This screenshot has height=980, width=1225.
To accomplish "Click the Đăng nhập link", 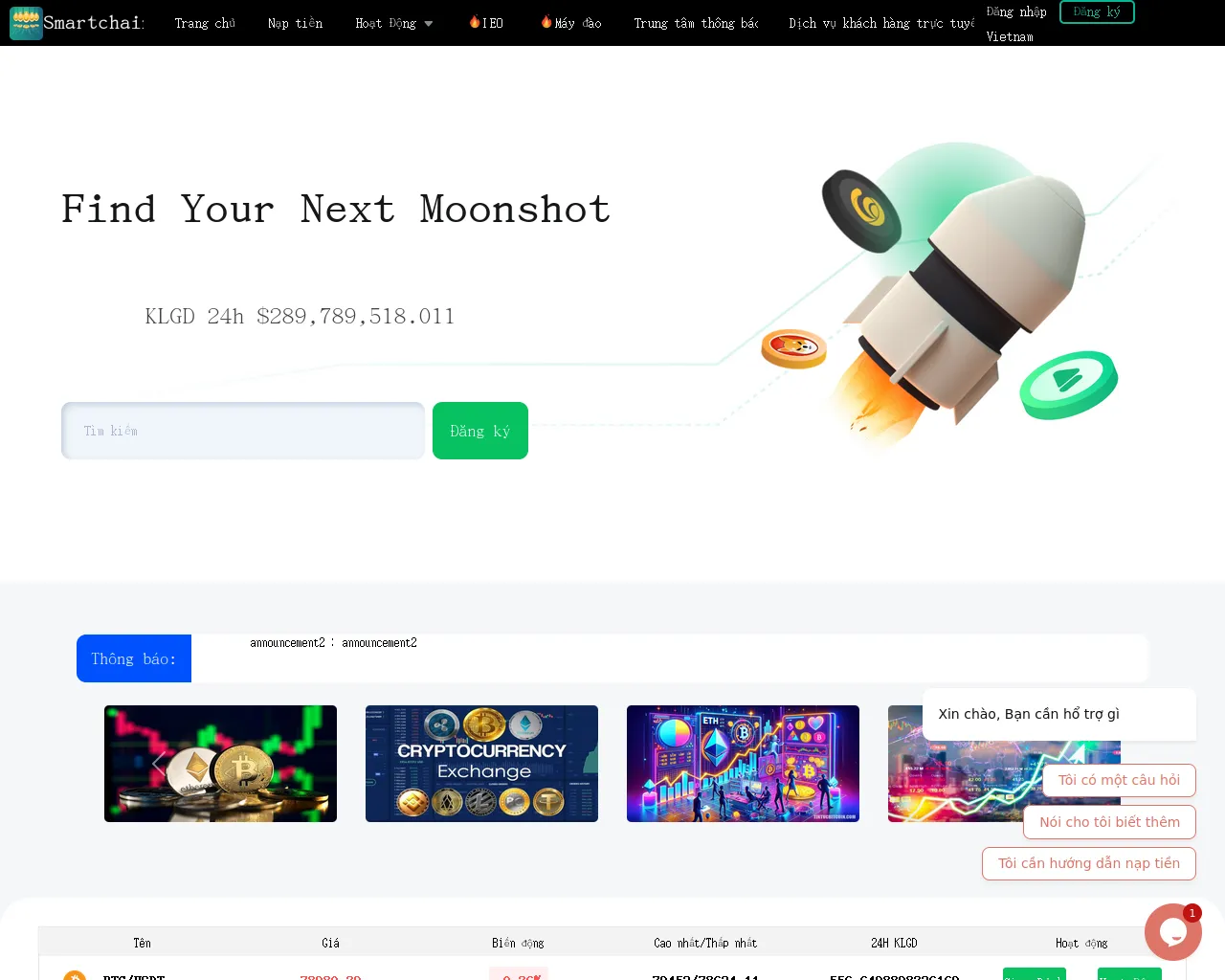I will (x=1016, y=11).
